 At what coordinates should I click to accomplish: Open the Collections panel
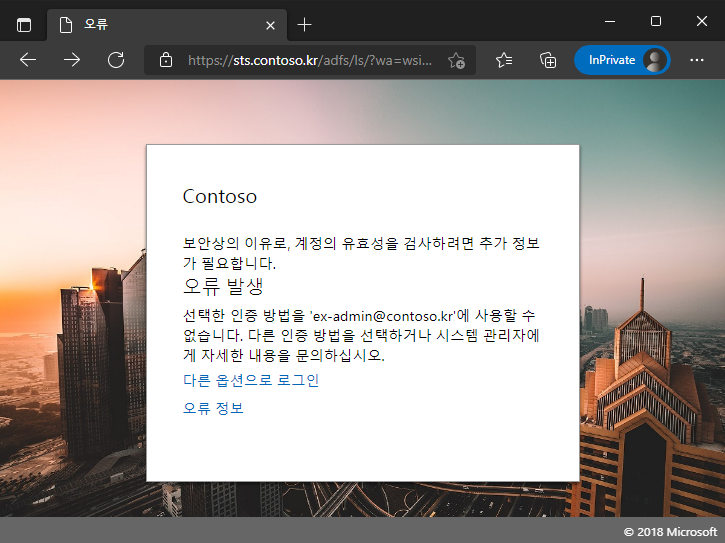coord(548,60)
